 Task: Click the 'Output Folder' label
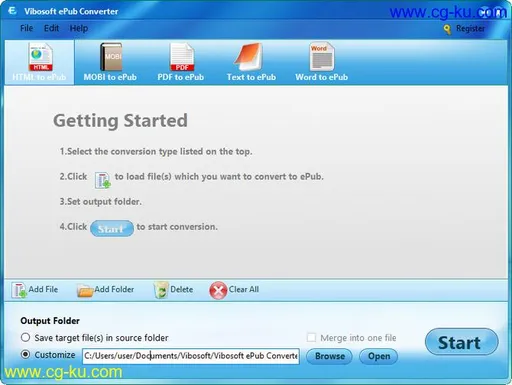tap(50, 321)
